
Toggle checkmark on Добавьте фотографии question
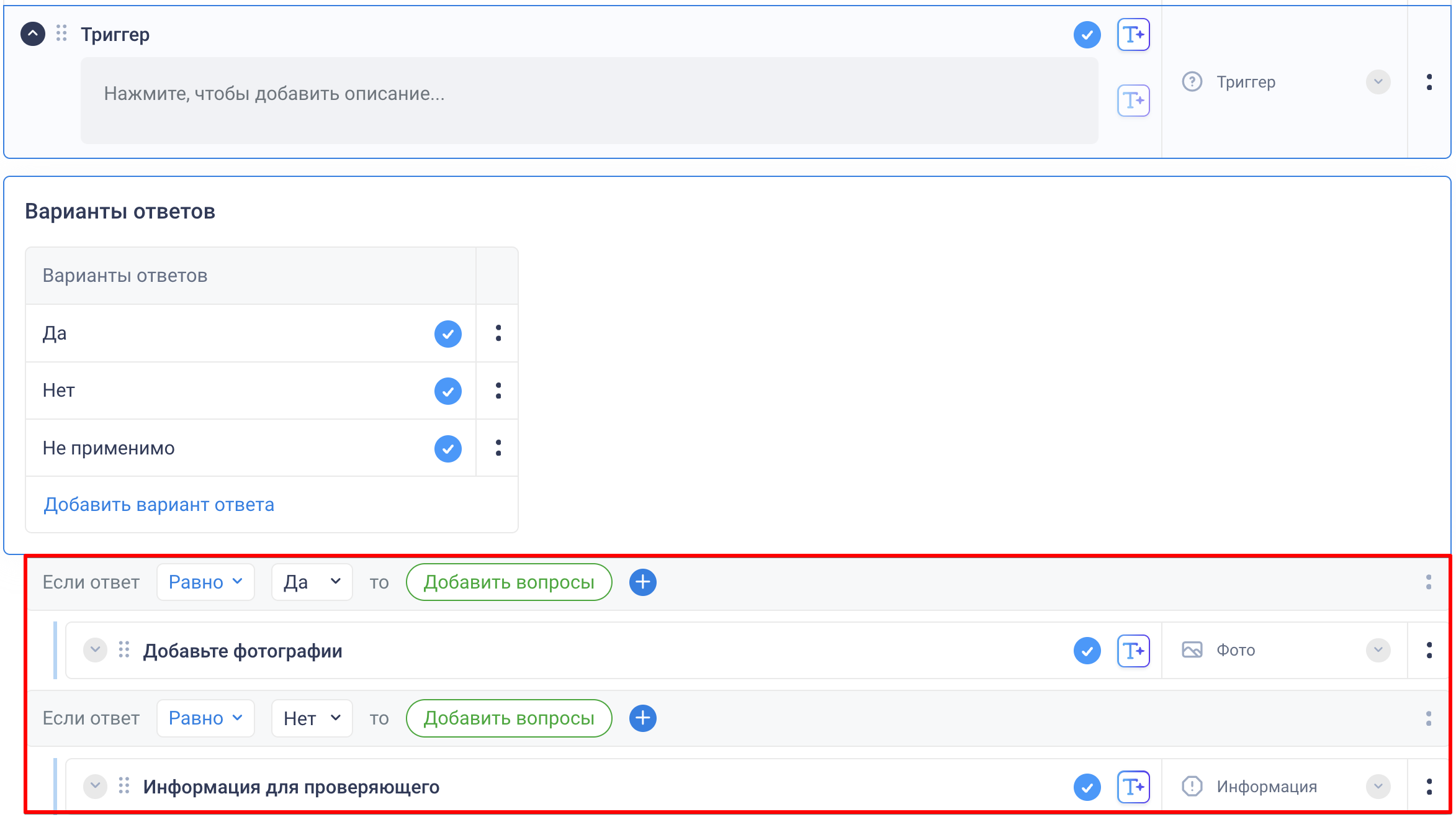pos(1087,651)
